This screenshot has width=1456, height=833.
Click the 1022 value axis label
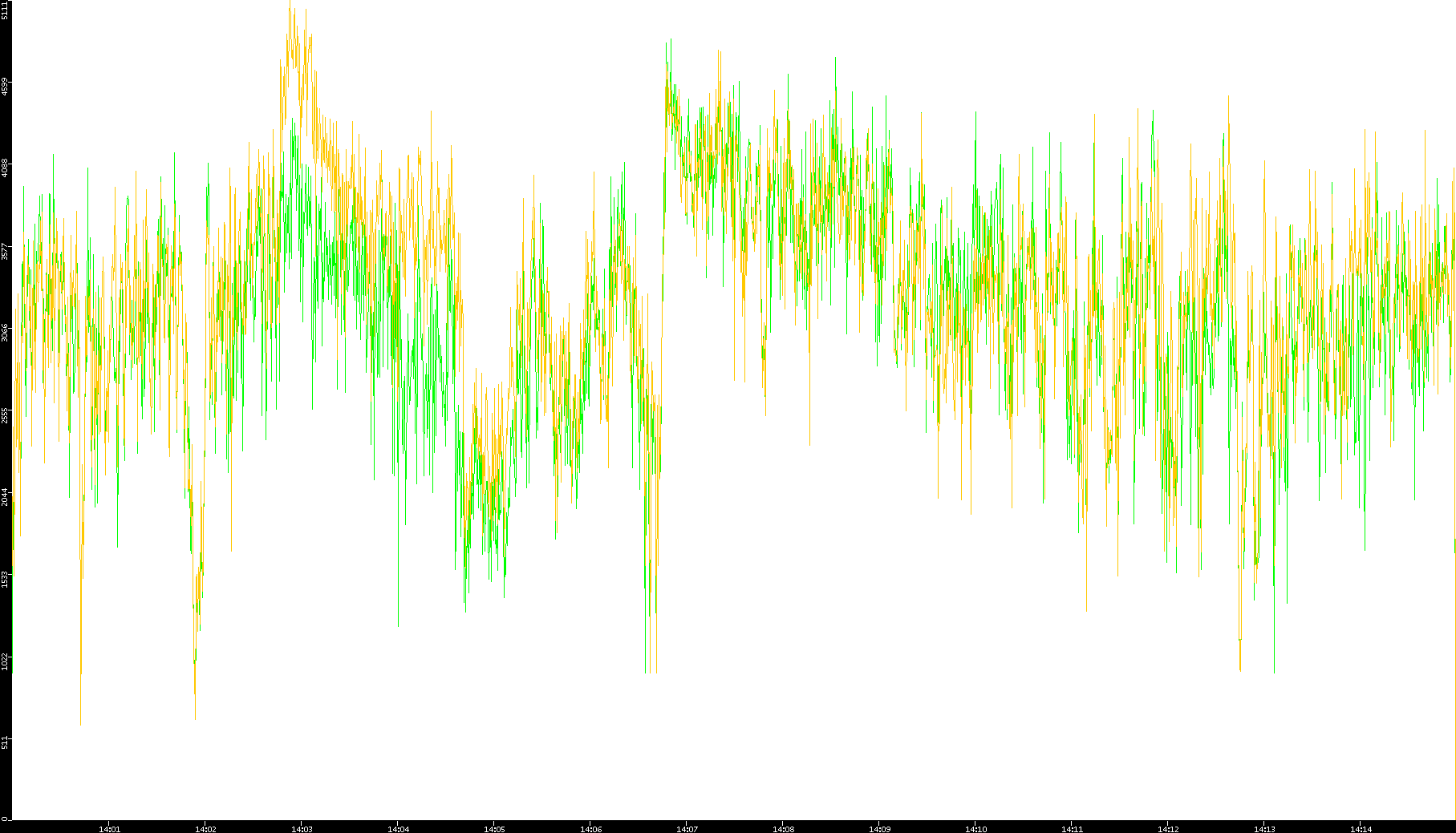[6, 661]
